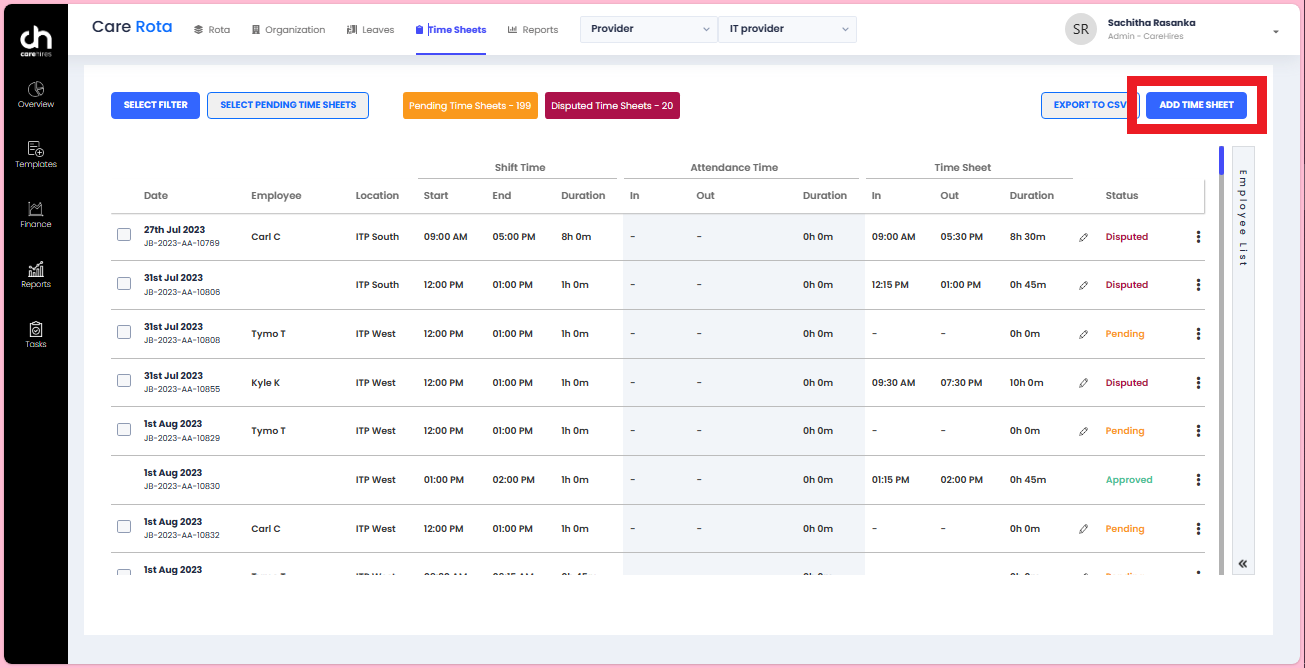Edit the timesheet for JB-2023-AA-10769
The width and height of the screenshot is (1305, 668).
[1083, 238]
